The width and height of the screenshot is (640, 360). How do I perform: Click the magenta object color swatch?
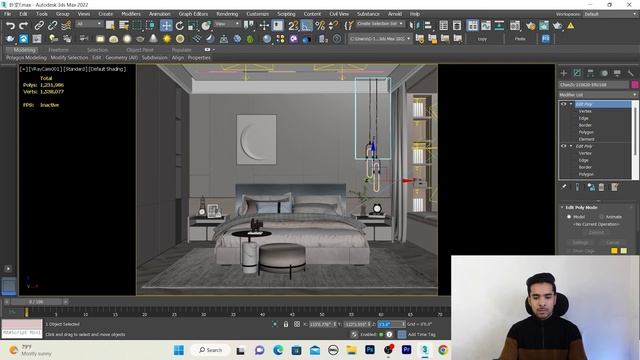pos(635,84)
